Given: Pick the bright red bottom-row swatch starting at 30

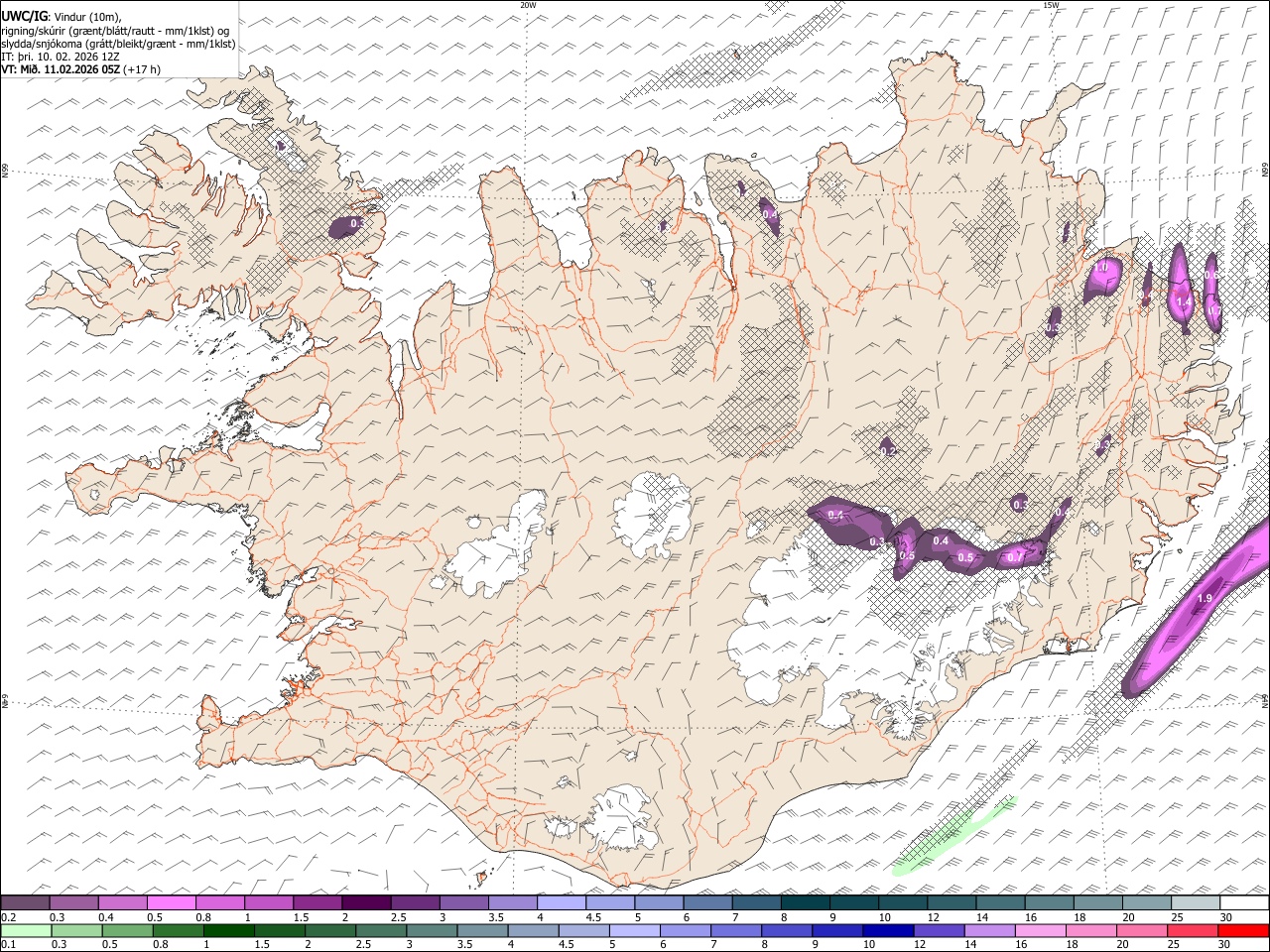Looking at the screenshot, I should coord(1243,931).
